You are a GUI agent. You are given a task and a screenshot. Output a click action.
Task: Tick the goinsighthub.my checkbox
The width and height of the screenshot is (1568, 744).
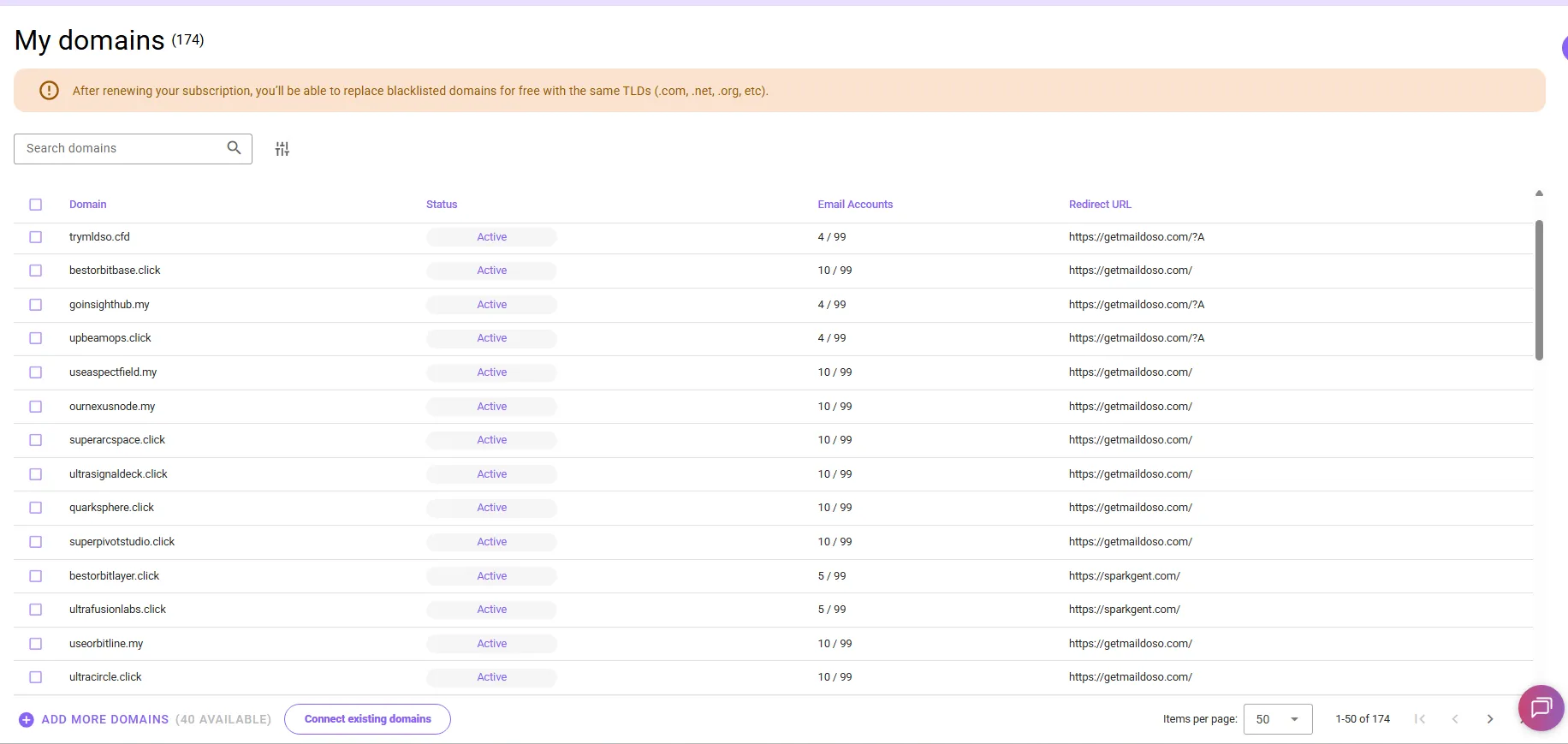pos(35,305)
